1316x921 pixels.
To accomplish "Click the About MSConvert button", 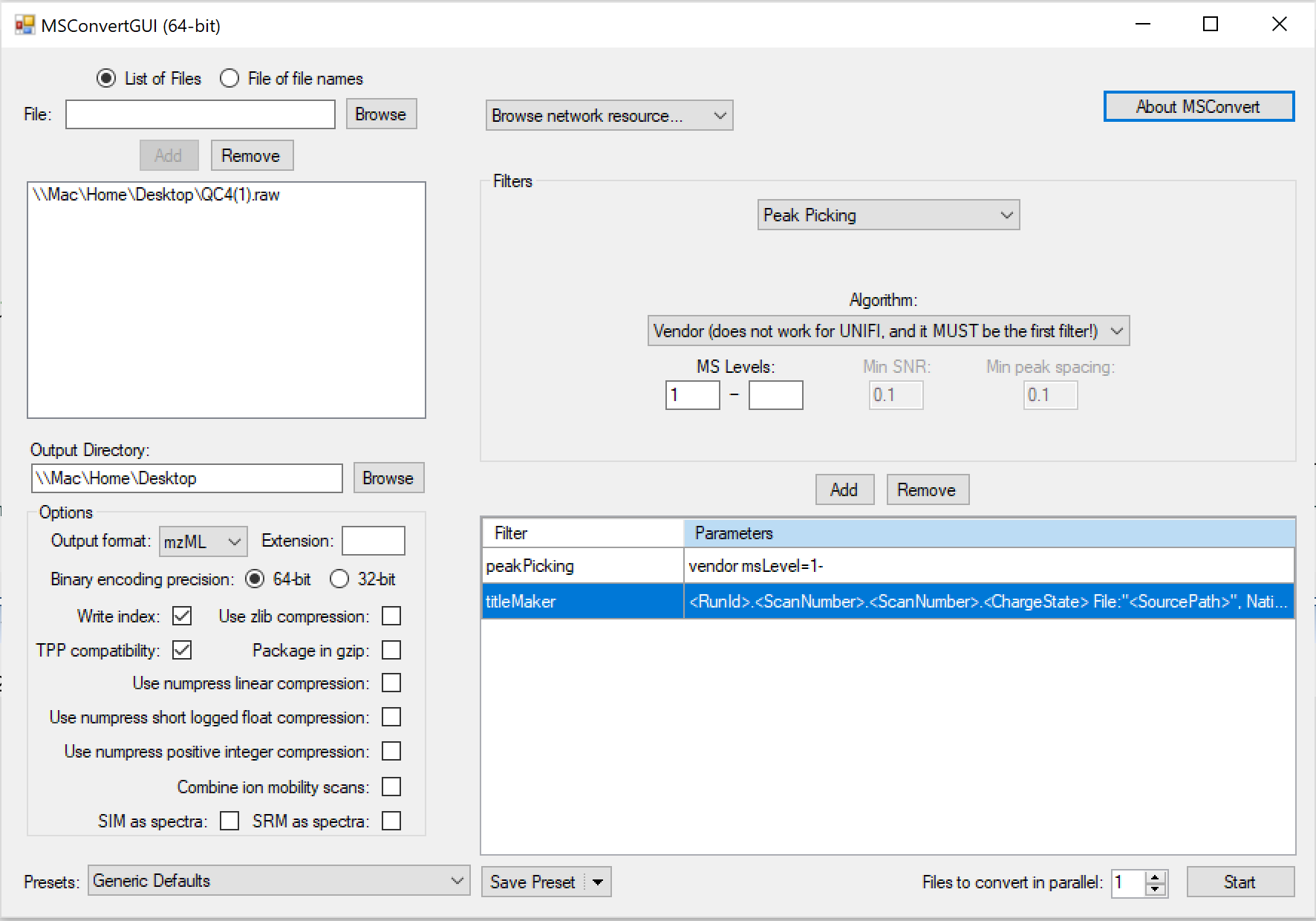I will click(x=1199, y=106).
